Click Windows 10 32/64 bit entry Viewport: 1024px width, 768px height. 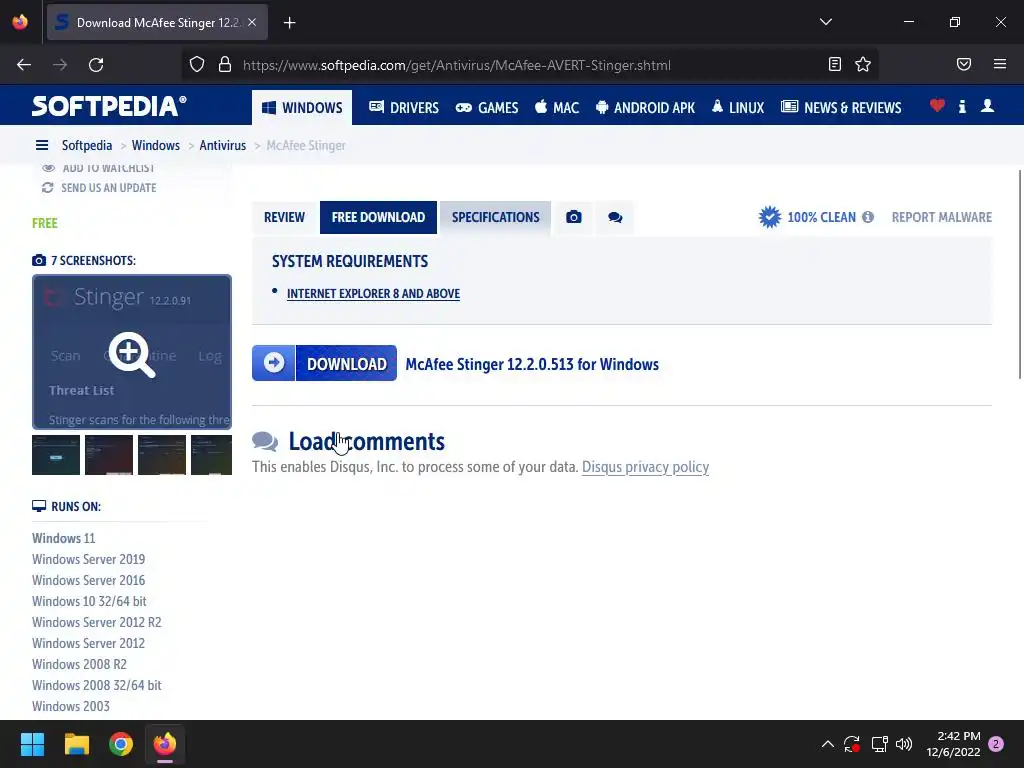click(x=89, y=601)
